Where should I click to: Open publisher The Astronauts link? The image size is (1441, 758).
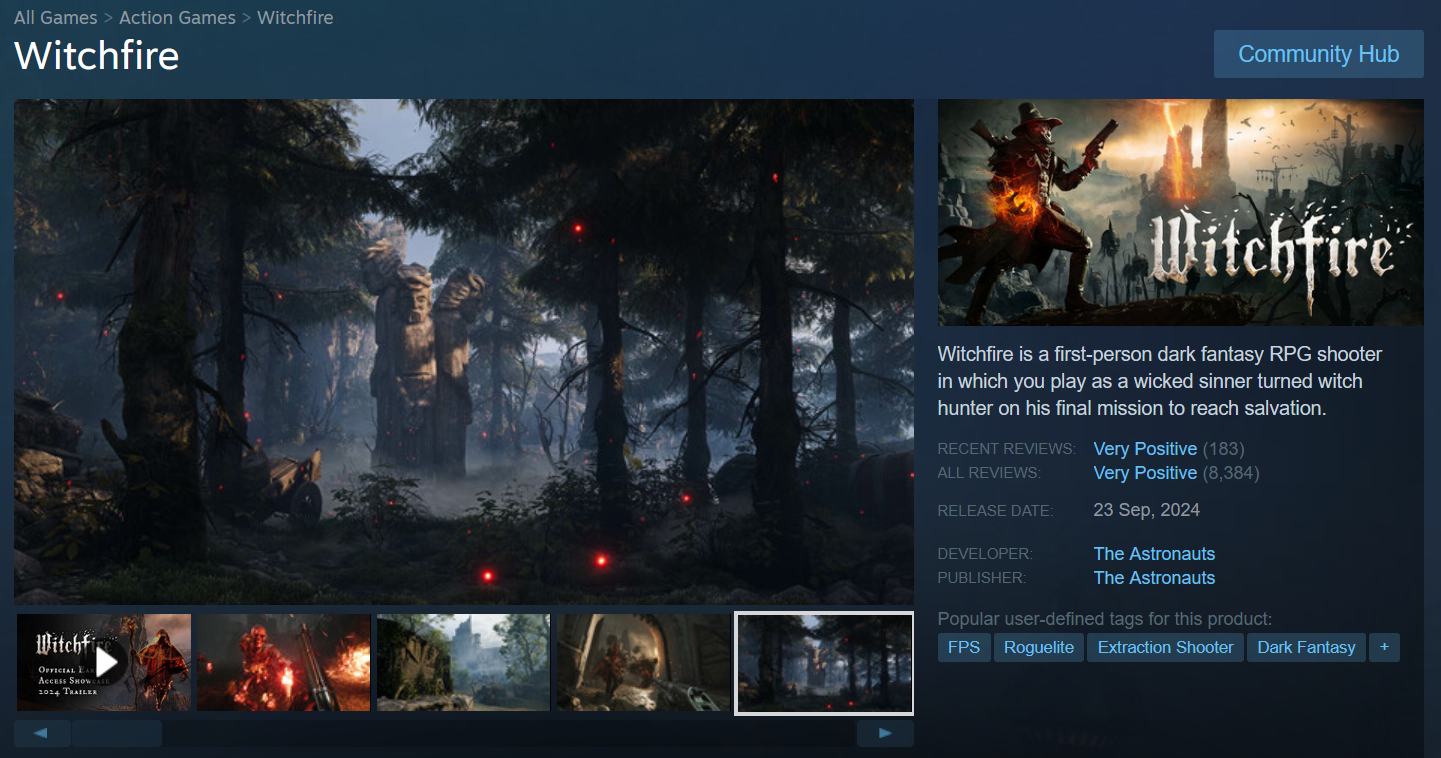1154,578
